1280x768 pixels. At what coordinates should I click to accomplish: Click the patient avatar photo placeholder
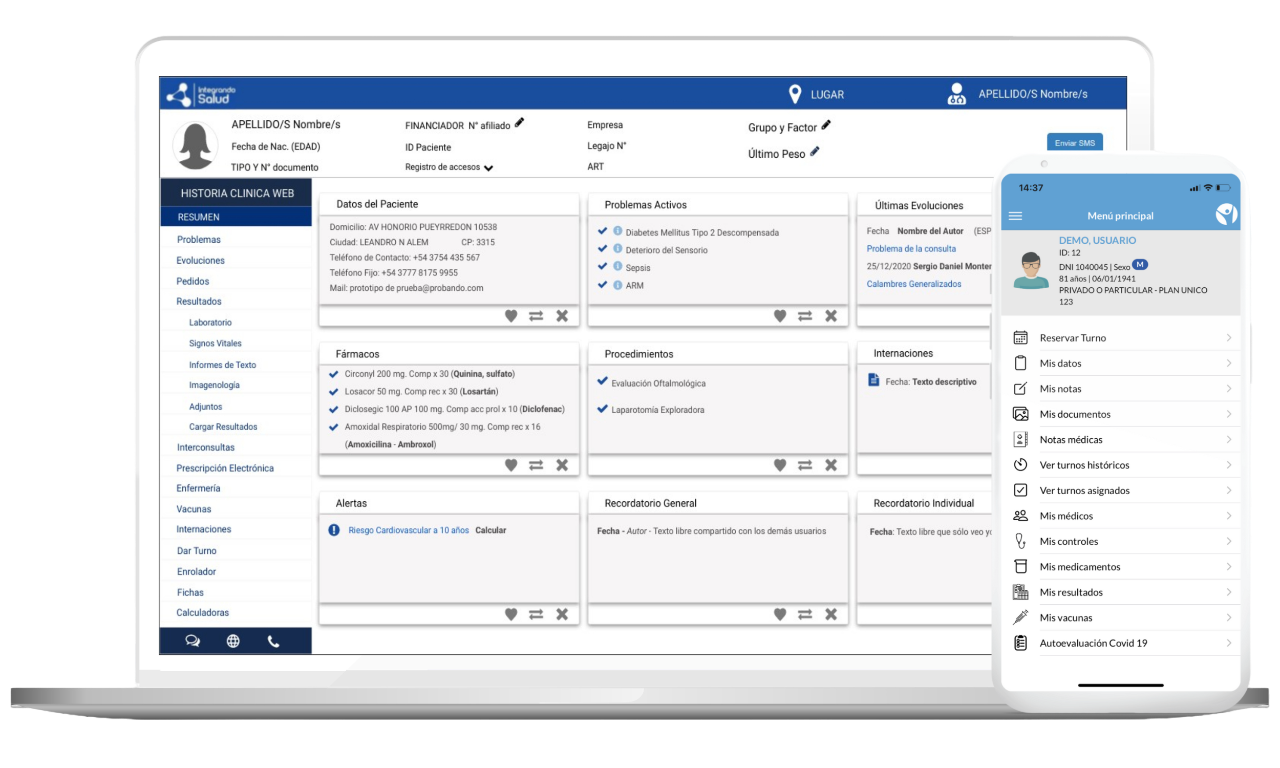(x=195, y=146)
